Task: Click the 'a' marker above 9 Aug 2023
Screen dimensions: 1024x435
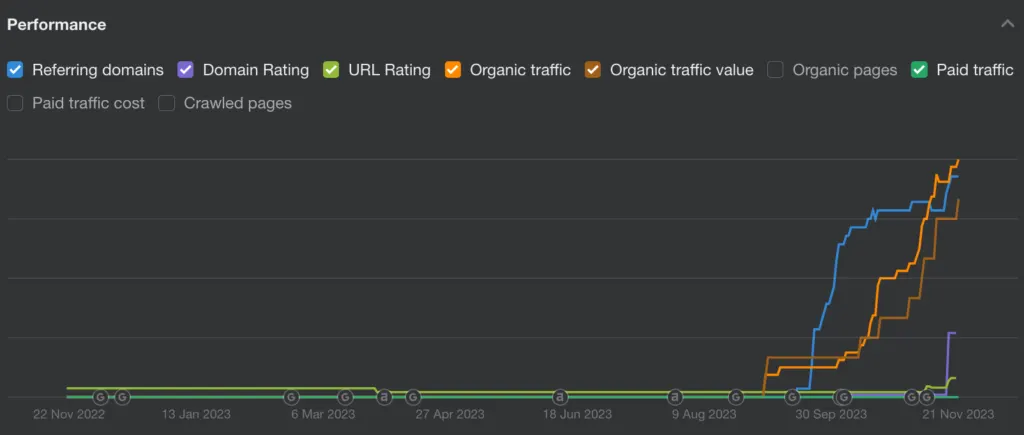Action: coord(675,396)
